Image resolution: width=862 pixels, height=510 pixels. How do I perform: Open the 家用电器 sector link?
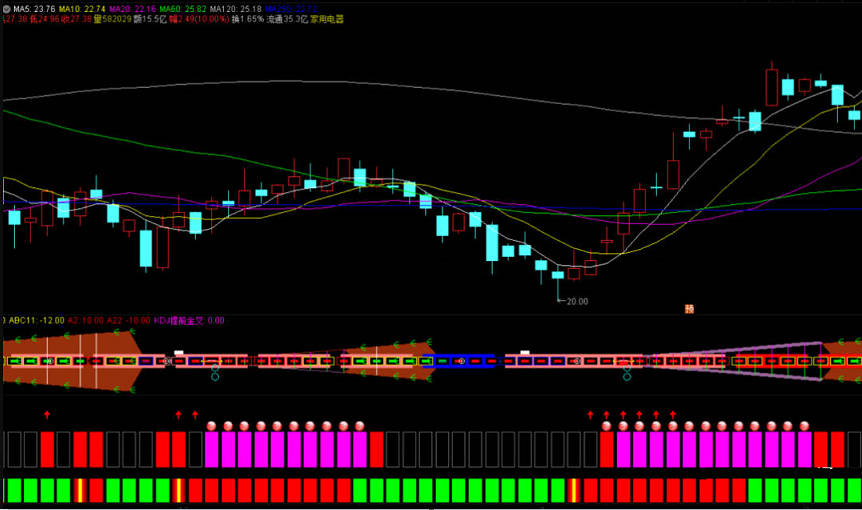[x=327, y=19]
